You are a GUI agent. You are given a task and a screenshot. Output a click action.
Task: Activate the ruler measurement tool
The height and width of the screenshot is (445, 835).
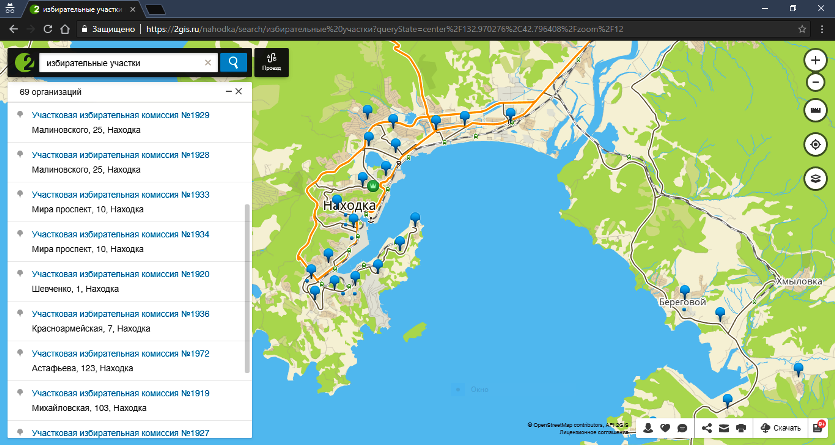[x=815, y=110]
